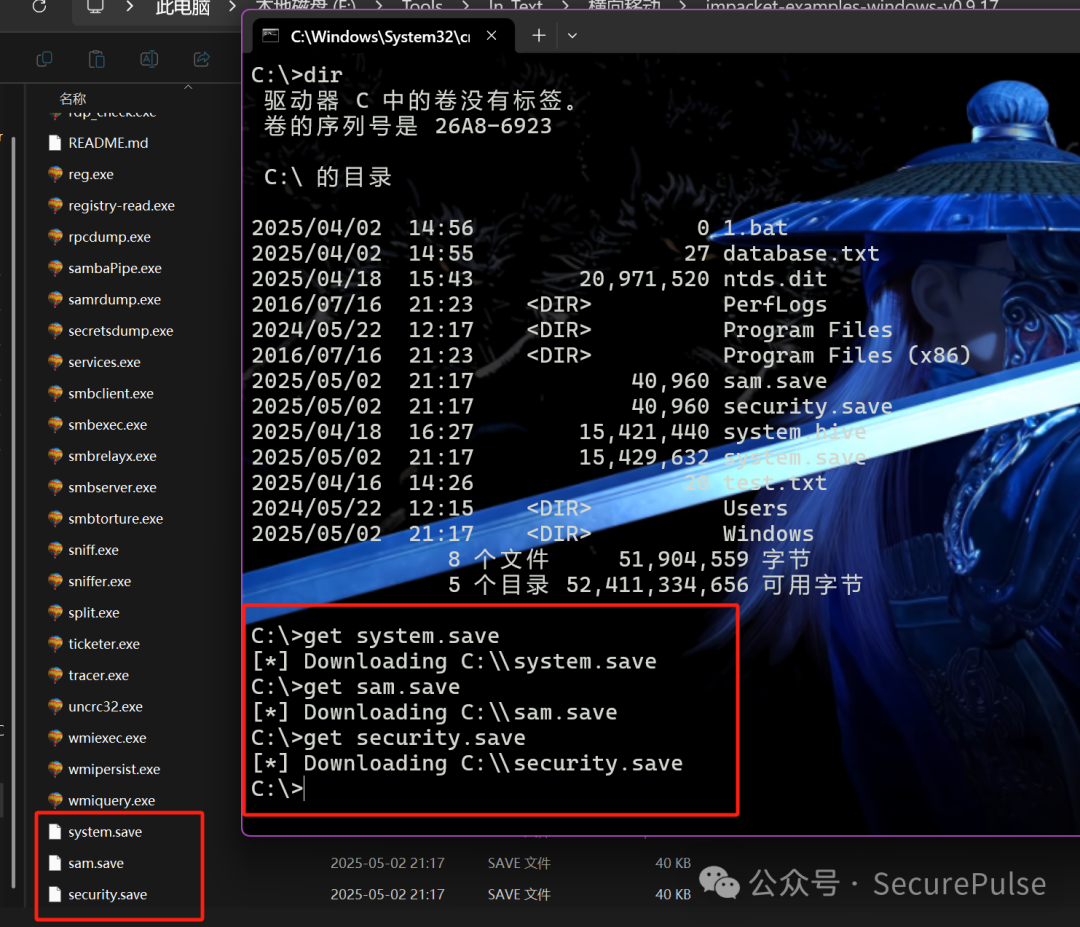Viewport: 1080px width, 927px height.
Task: Click the Explorer refresh icon
Action: point(39,6)
